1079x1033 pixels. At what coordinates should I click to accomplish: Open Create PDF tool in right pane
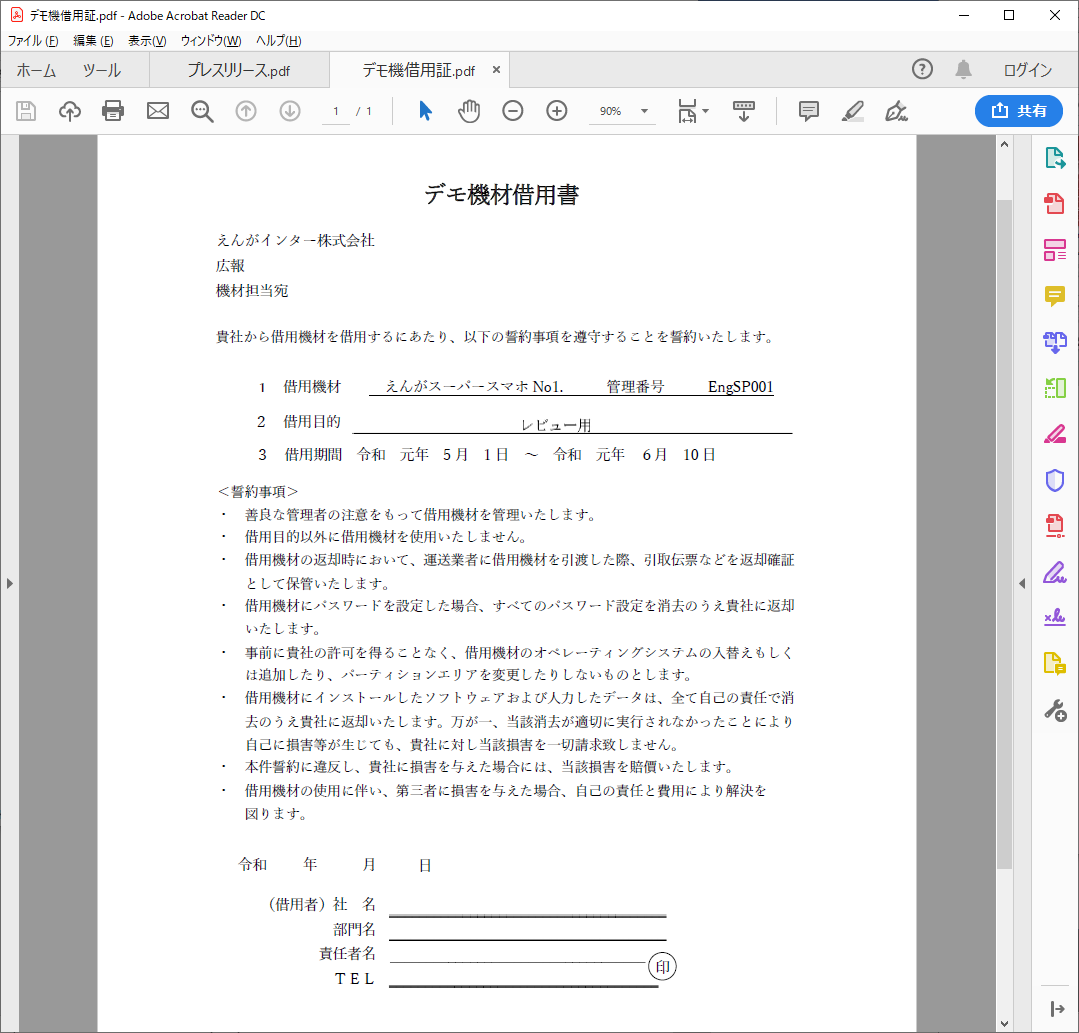pyautogui.click(x=1055, y=204)
